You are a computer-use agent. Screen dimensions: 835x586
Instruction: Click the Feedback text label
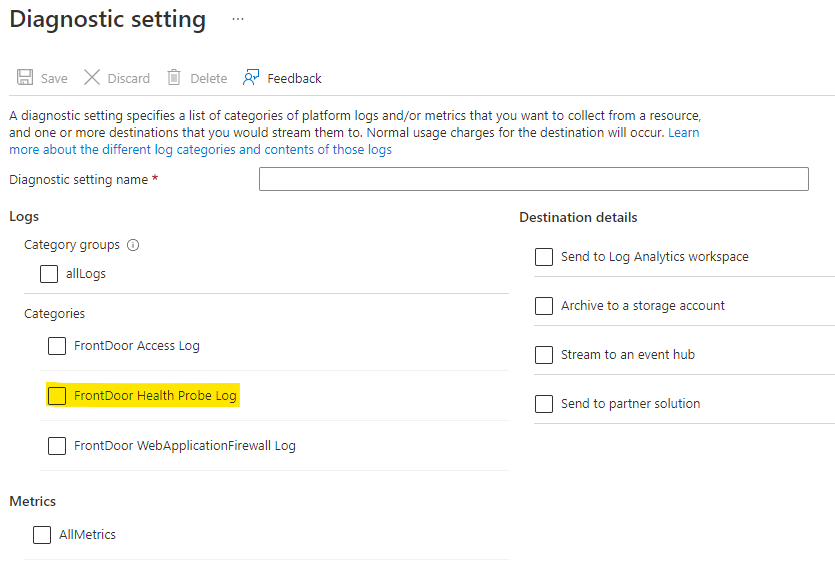296,77
